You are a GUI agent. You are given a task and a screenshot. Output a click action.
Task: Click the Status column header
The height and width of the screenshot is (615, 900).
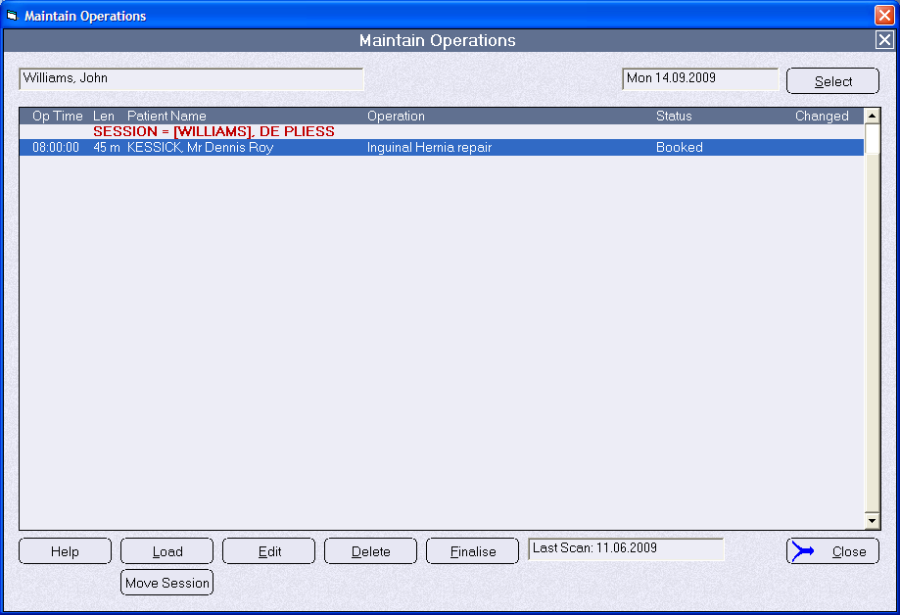[674, 116]
